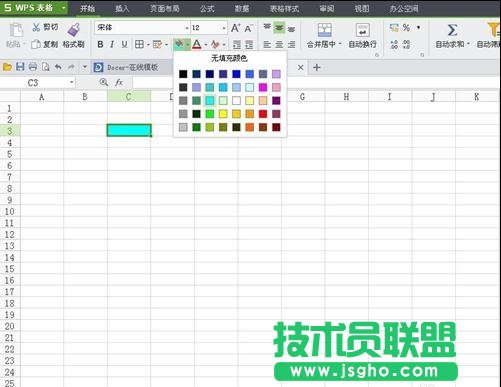Open the WPS 表格 application menu arrow
Screen dimensions: 501x387
pyautogui.click(x=63, y=7)
